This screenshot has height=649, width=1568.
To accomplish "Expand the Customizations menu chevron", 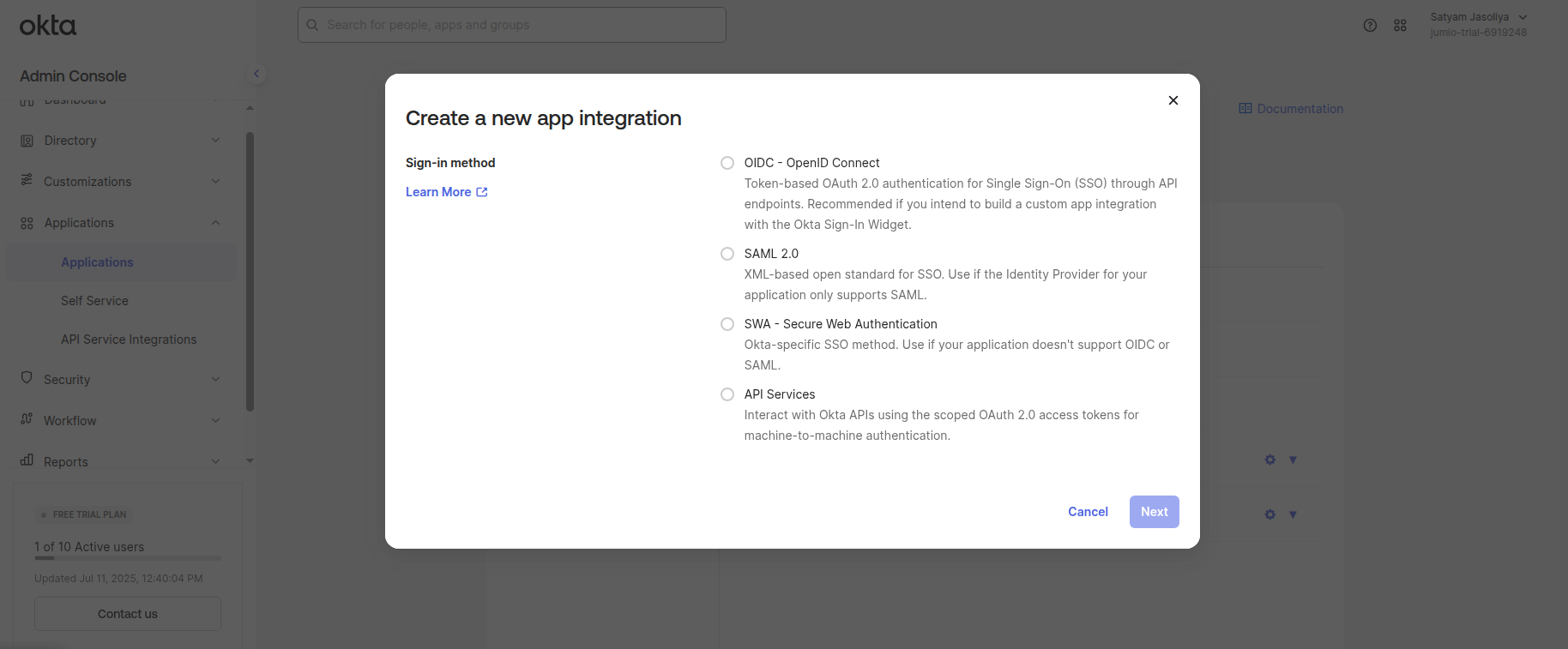I will [215, 181].
